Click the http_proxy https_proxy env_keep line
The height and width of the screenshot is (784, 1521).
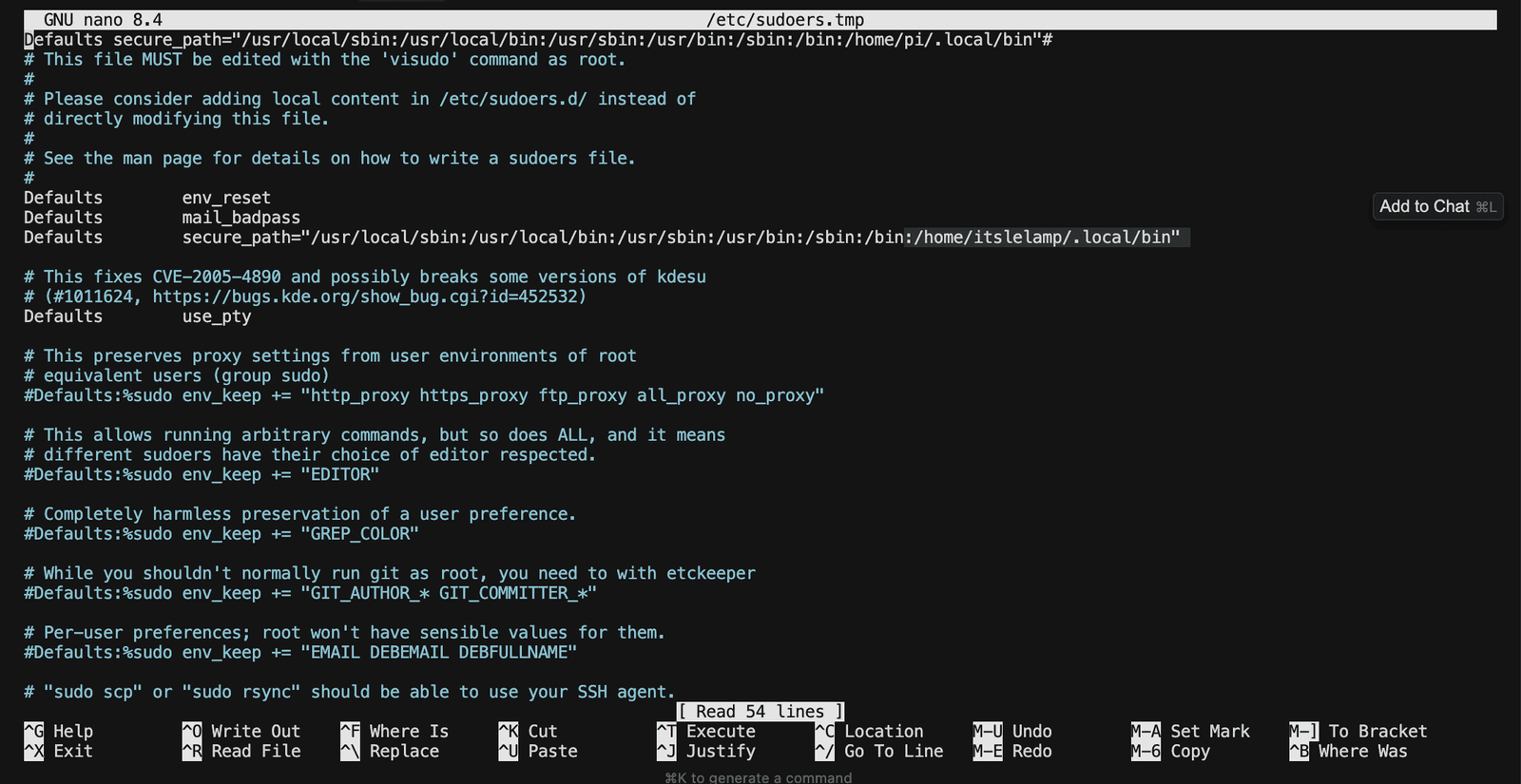pos(424,395)
